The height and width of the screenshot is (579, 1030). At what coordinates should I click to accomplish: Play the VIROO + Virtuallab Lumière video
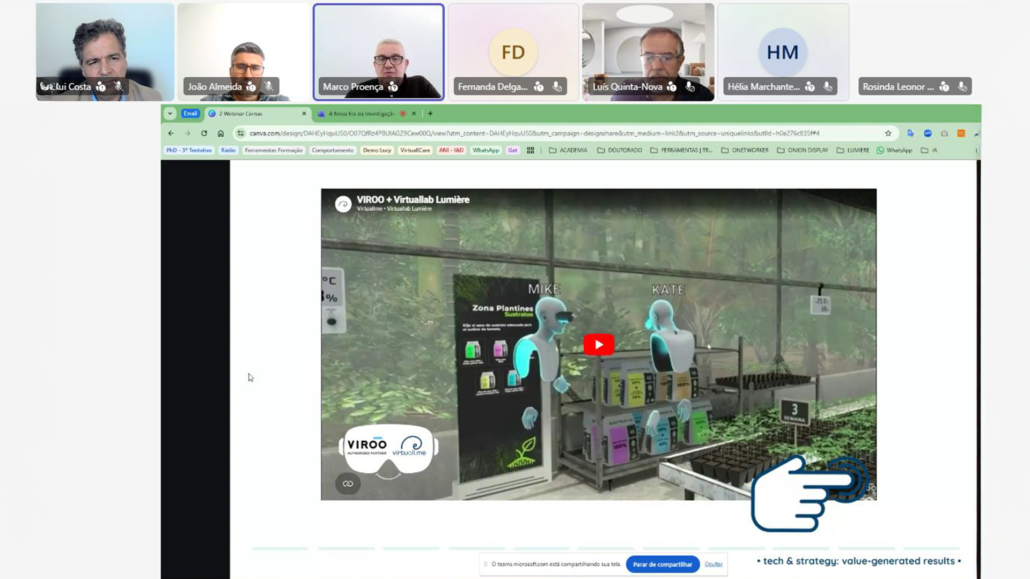tap(598, 344)
